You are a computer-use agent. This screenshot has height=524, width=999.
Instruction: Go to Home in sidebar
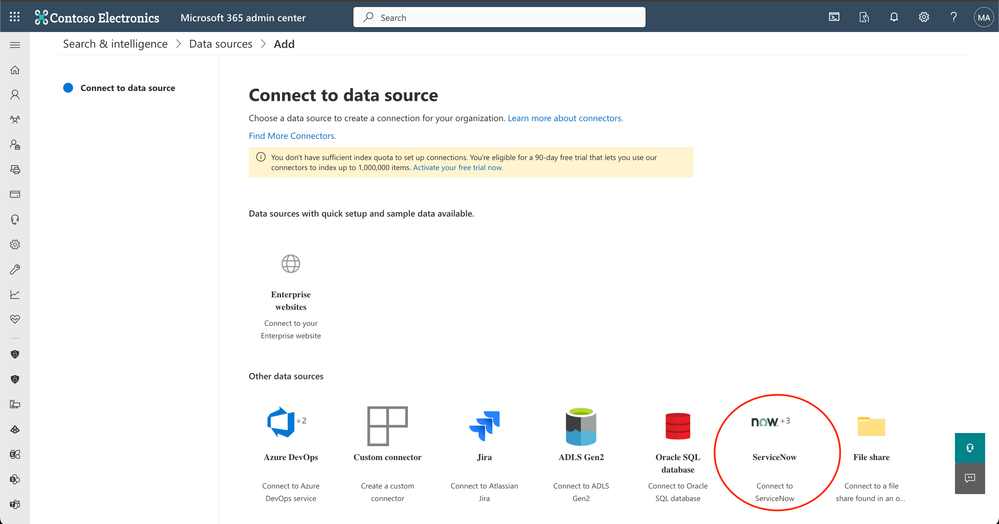tap(15, 70)
